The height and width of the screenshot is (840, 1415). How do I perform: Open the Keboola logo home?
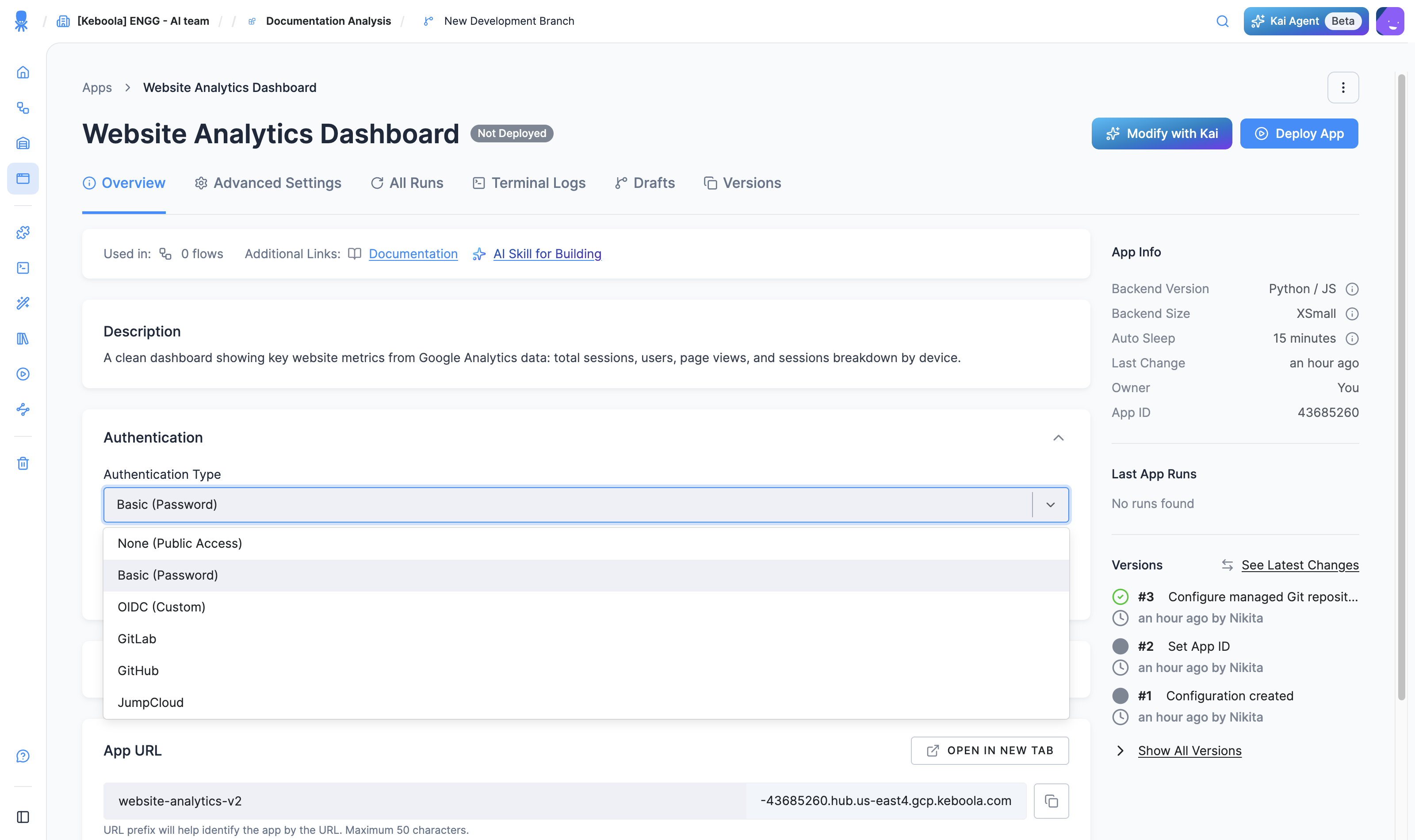[21, 21]
